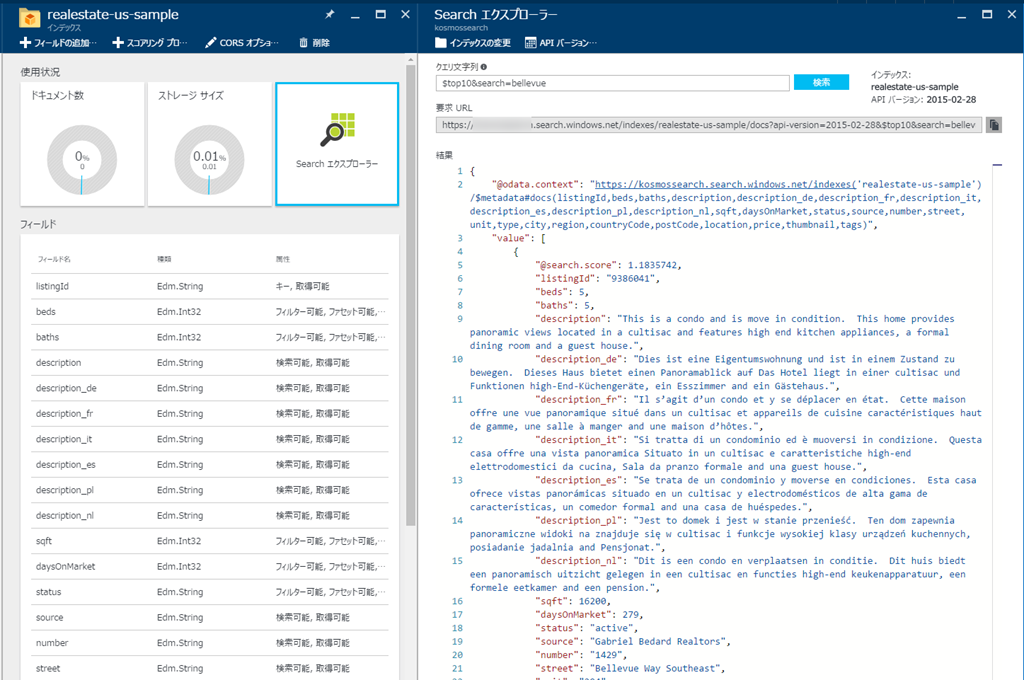Image resolution: width=1024 pixels, height=680 pixels.
Task: Click the delete (削除) trash command
Action: coord(313,43)
